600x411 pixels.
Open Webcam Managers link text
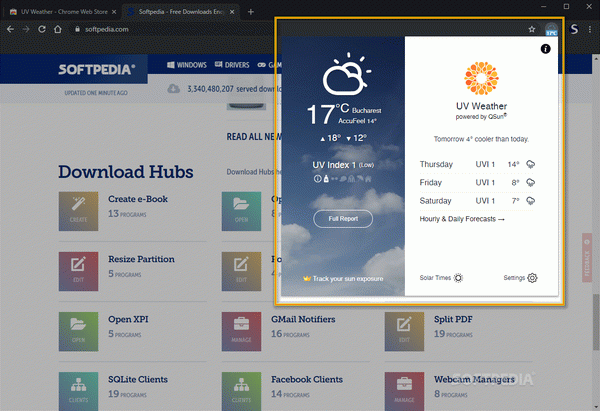click(474, 379)
